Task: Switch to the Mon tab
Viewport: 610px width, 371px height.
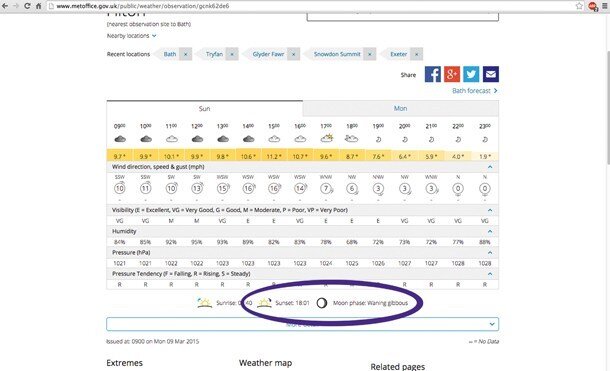Action: pyautogui.click(x=401, y=108)
